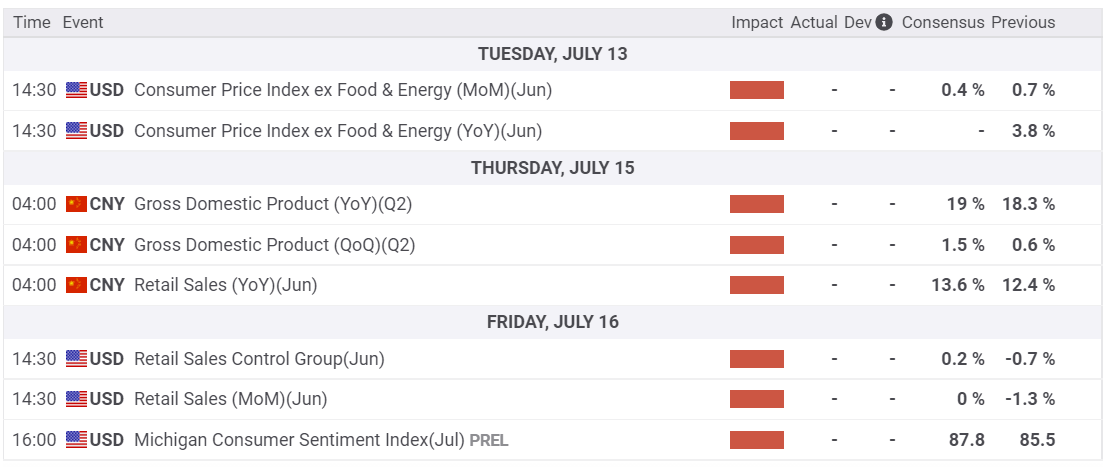Image resolution: width=1120 pixels, height=467 pixels.
Task: Click the impact bar for GDP (YoY)(Q2)
Action: [757, 204]
